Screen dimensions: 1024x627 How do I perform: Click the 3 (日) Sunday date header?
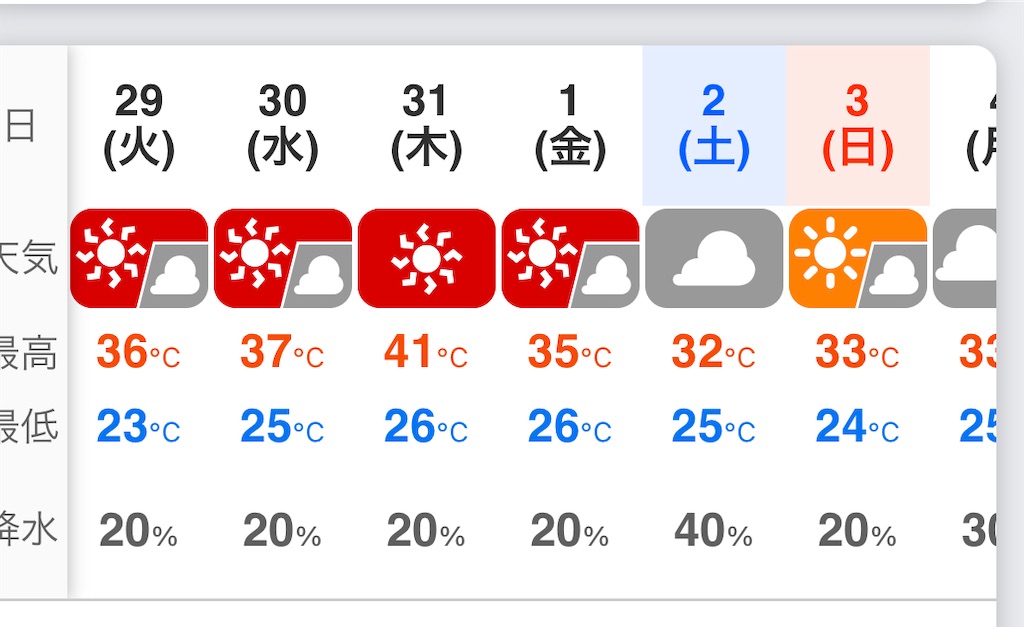[x=857, y=126]
